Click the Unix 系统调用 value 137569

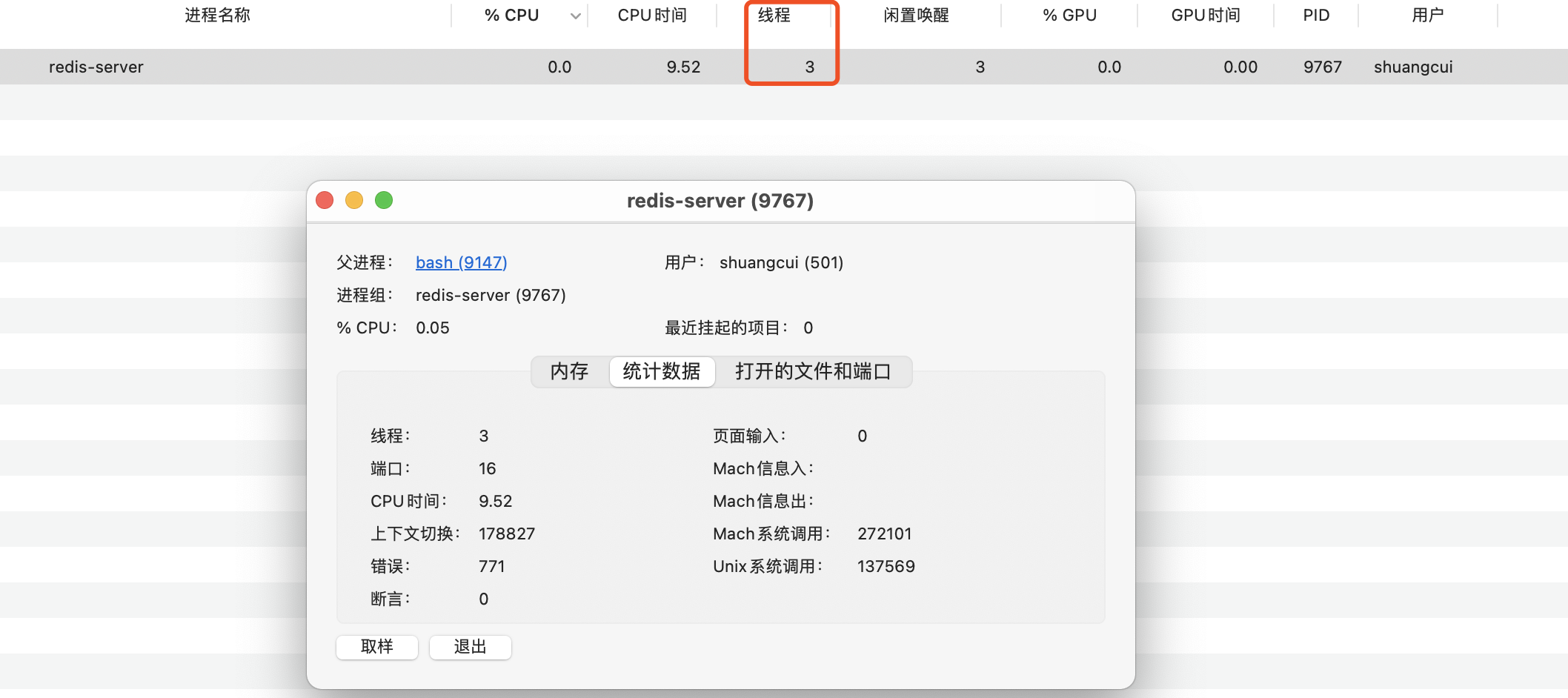point(886,566)
